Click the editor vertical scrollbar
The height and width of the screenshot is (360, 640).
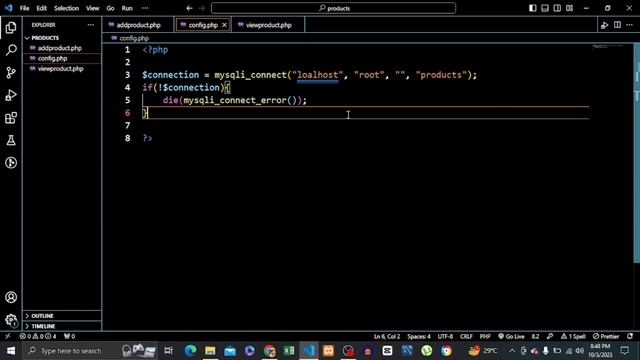636,153
